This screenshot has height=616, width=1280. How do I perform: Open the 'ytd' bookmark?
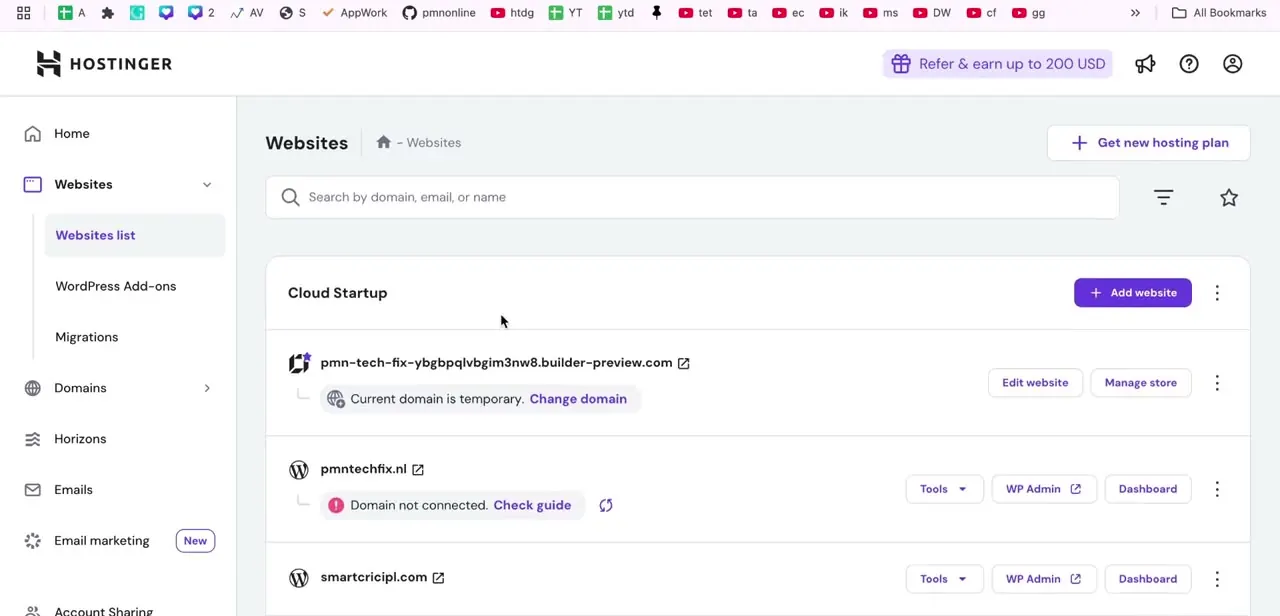point(615,13)
